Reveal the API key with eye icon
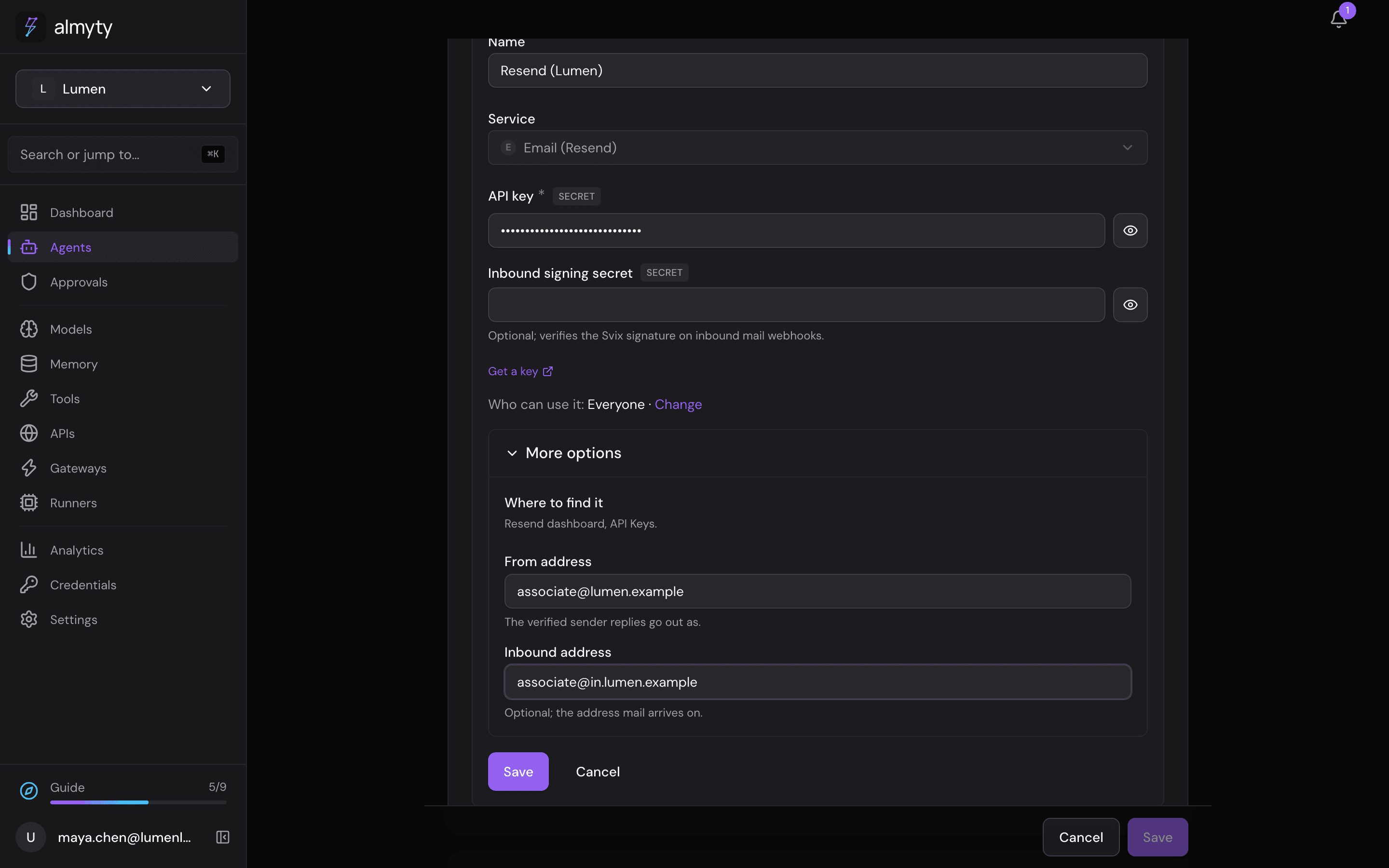This screenshot has width=1389, height=868. 1130,231
